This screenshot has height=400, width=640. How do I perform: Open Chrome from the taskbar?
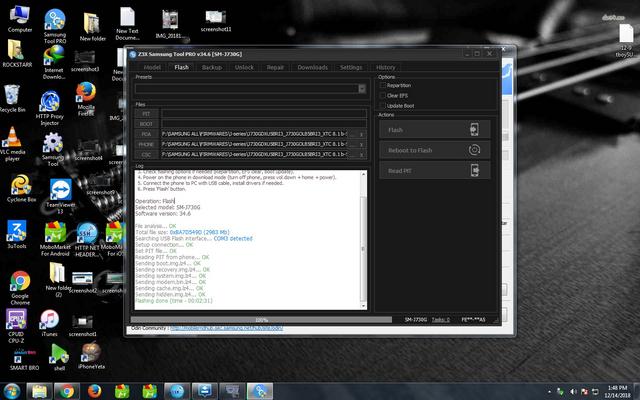67,391
